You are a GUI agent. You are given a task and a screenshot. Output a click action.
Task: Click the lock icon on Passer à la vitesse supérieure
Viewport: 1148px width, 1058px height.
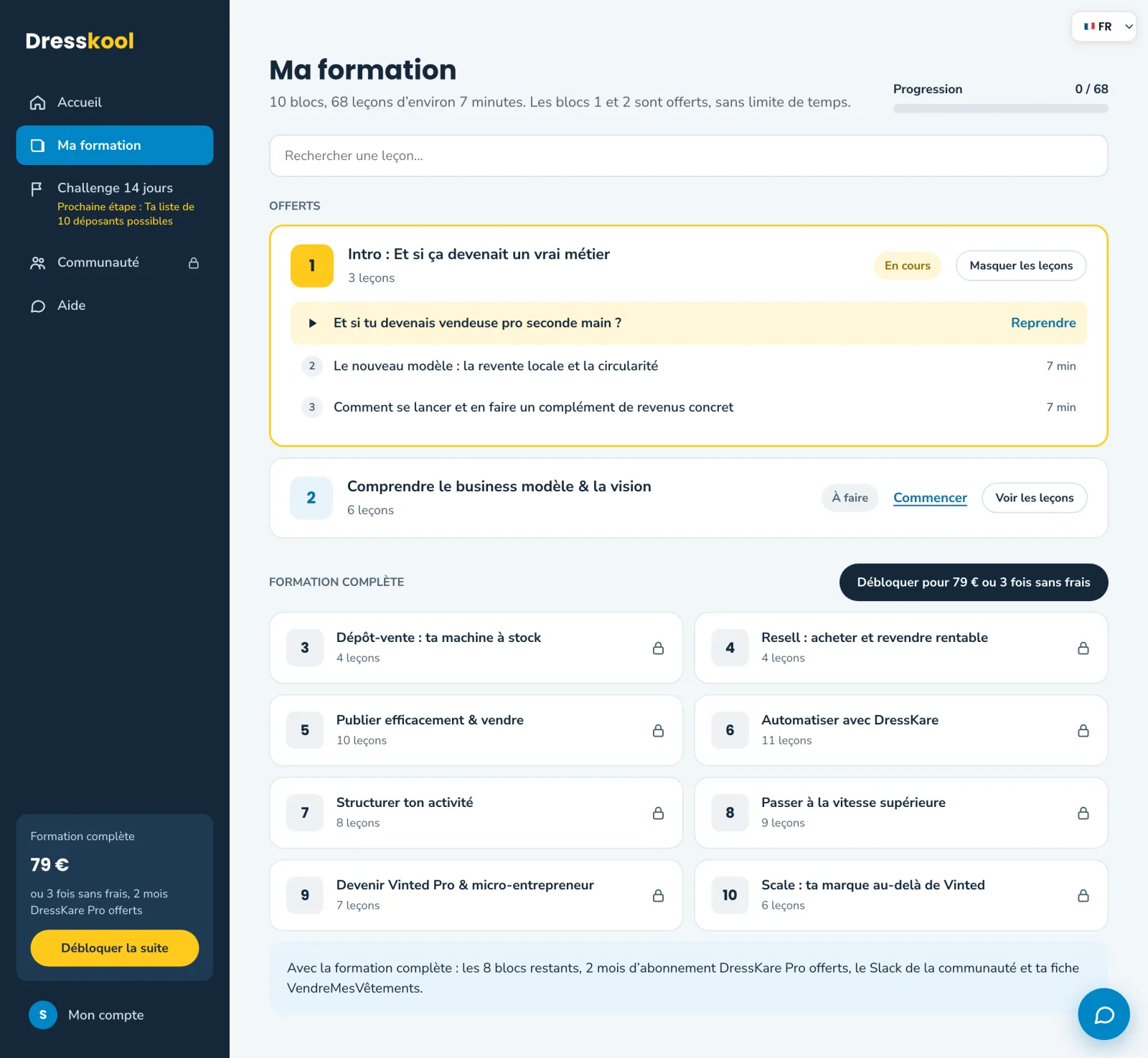pos(1083,813)
